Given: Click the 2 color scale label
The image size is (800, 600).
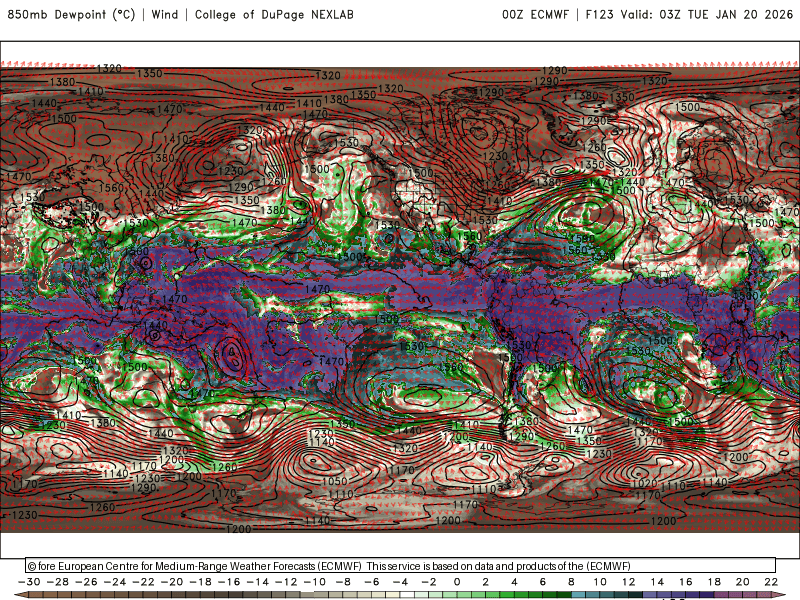Looking at the screenshot, I should [486, 582].
